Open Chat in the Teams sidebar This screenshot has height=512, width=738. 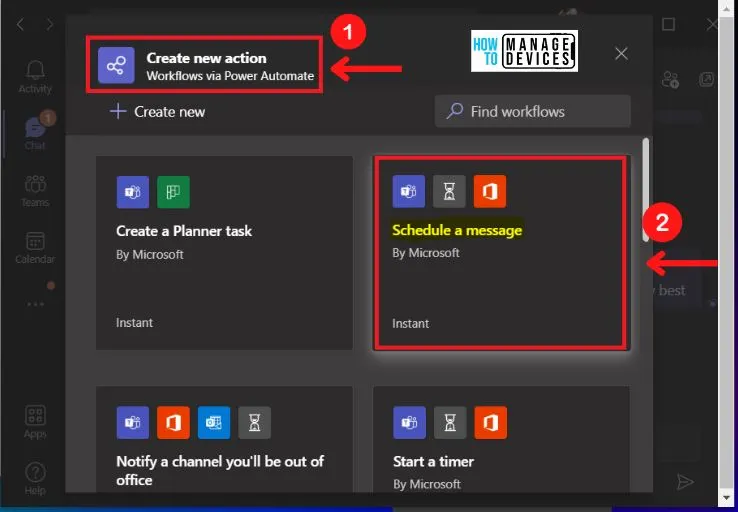[35, 133]
